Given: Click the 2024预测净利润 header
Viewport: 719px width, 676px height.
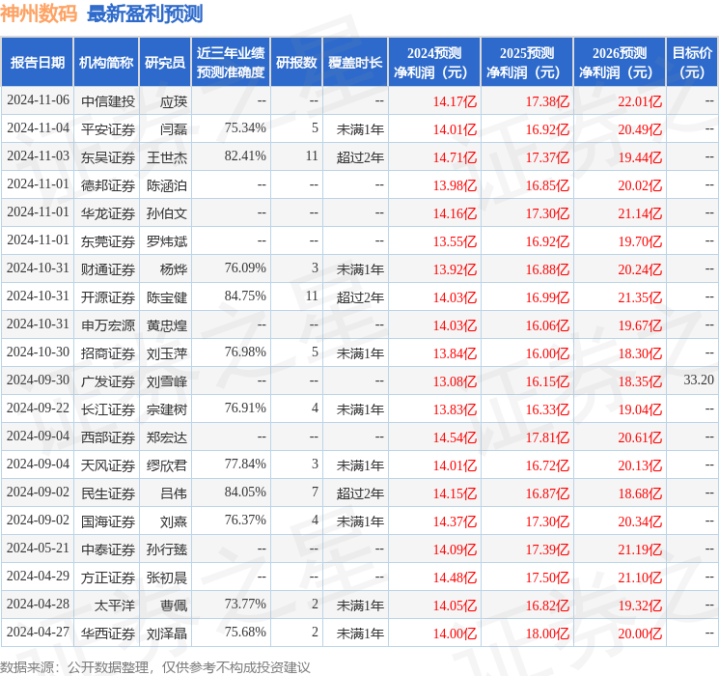Looking at the screenshot, I should pos(434,62).
